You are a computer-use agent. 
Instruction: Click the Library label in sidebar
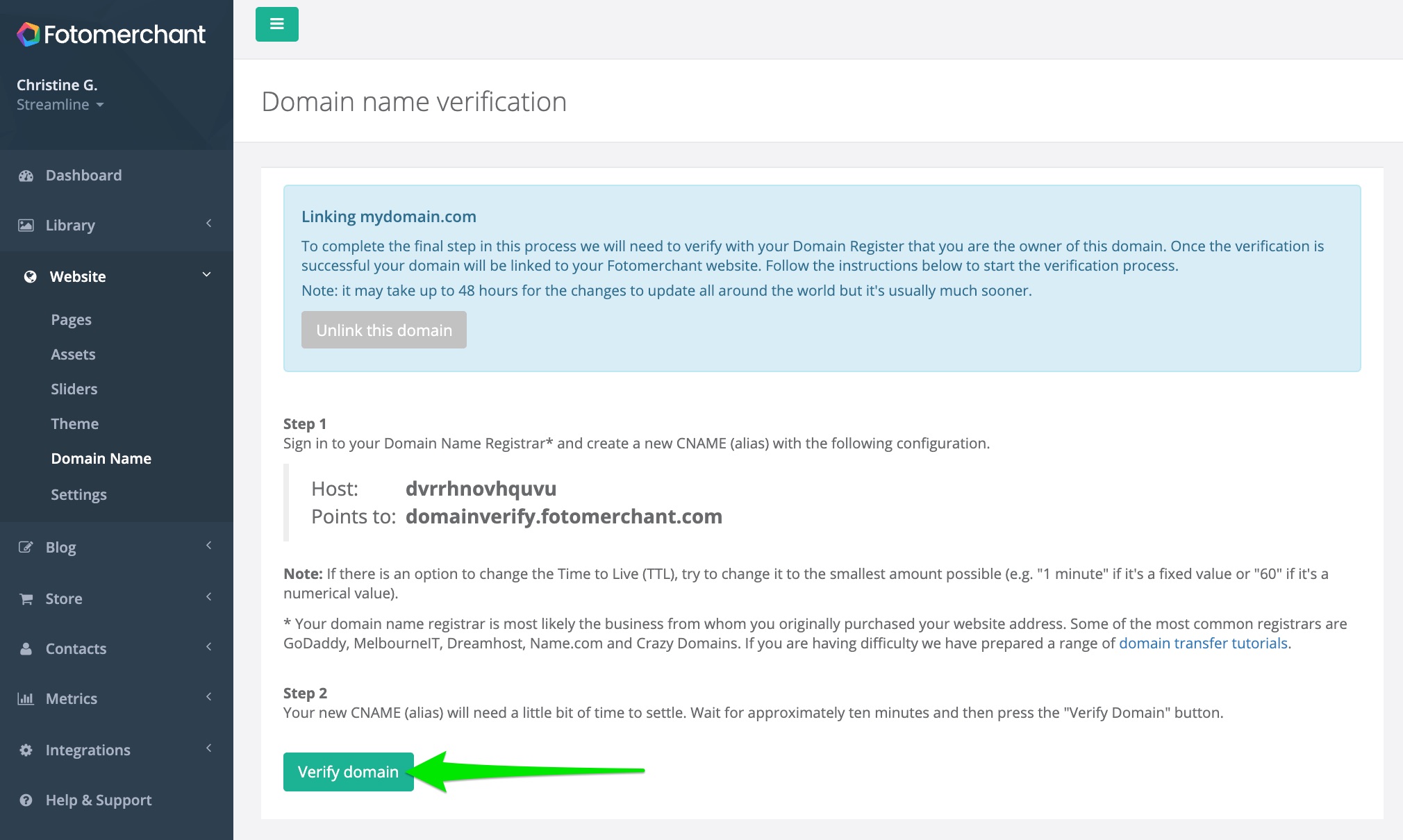[70, 226]
